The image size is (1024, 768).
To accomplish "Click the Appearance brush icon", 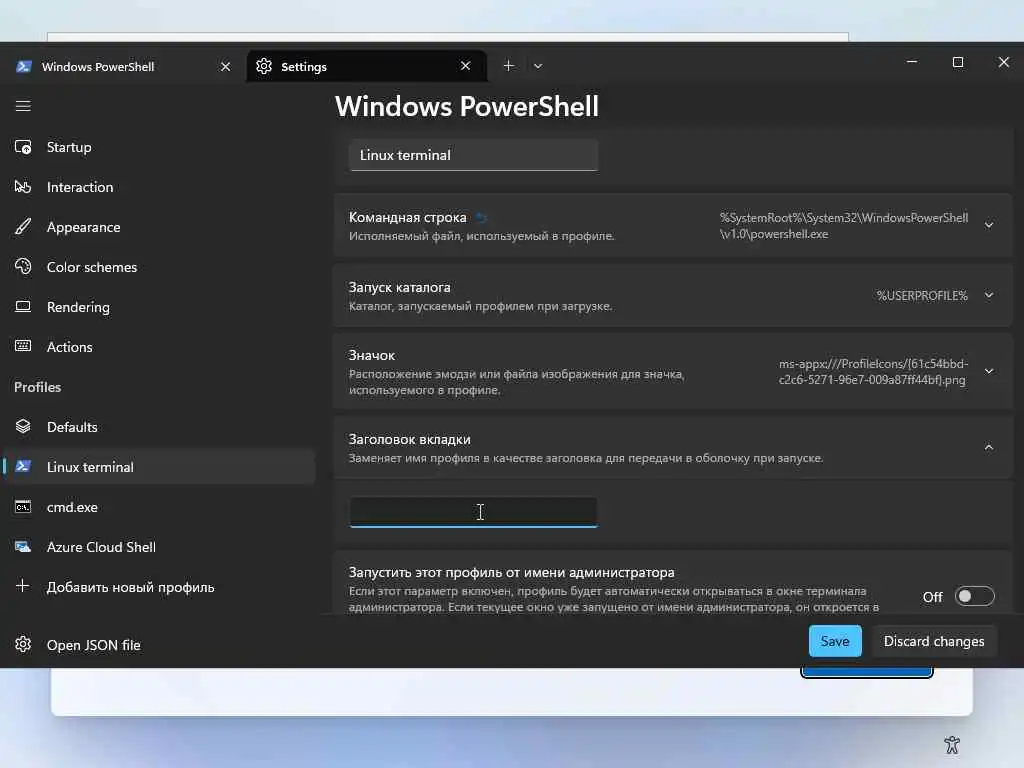I will click(23, 227).
